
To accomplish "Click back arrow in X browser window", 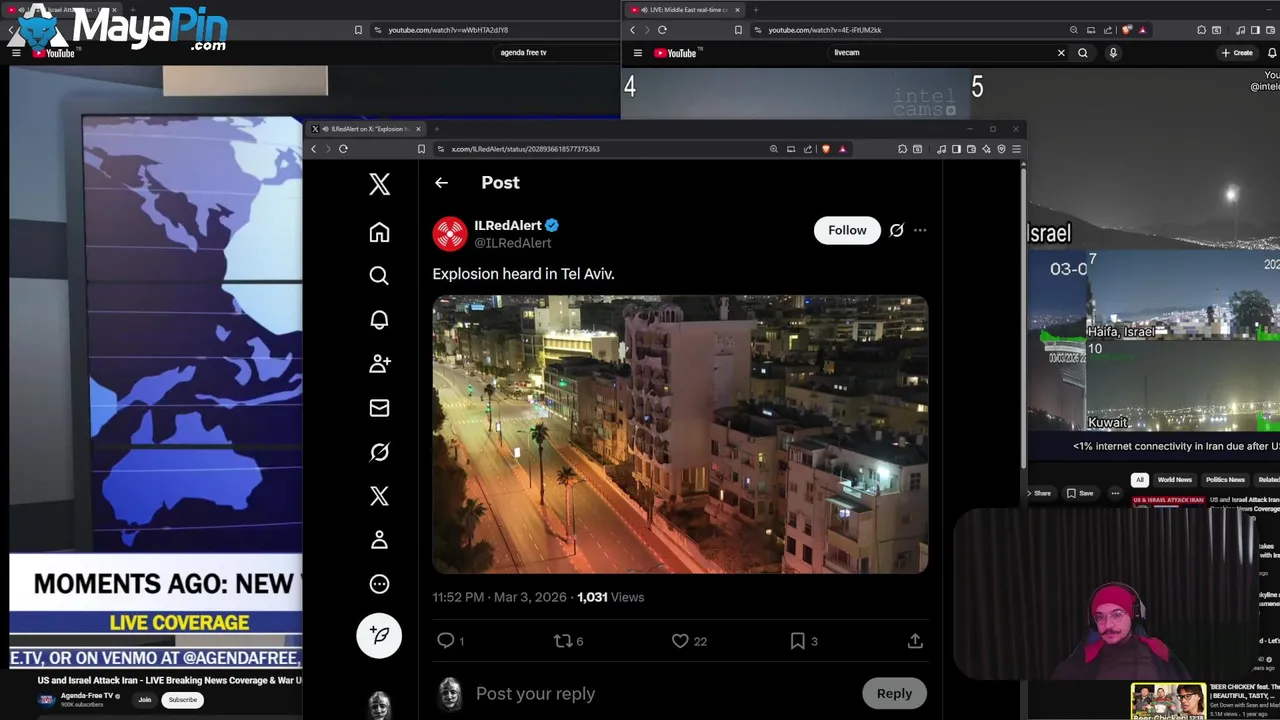I will 313,149.
